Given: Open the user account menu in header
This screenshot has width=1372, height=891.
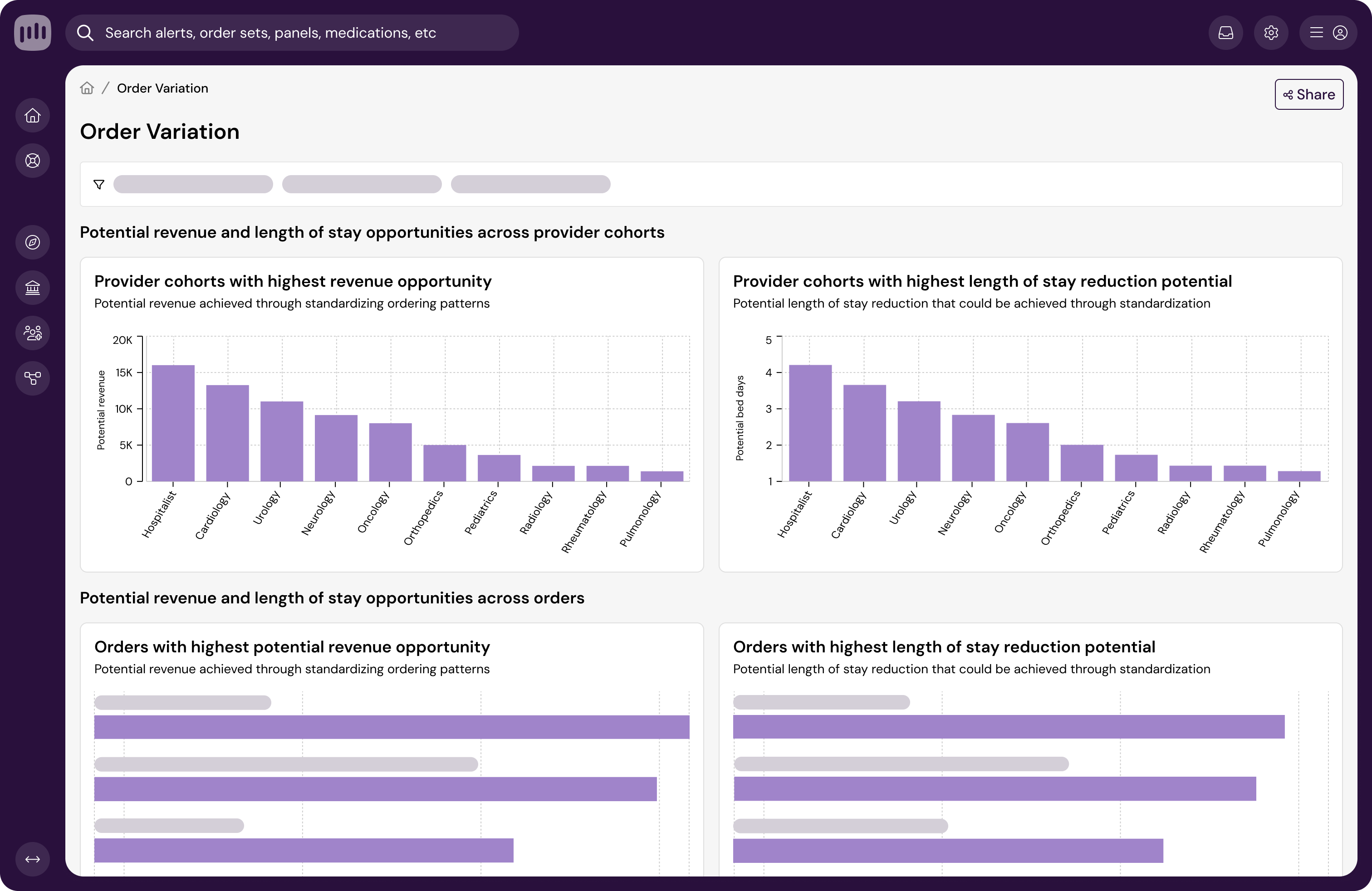Looking at the screenshot, I should pyautogui.click(x=1328, y=33).
